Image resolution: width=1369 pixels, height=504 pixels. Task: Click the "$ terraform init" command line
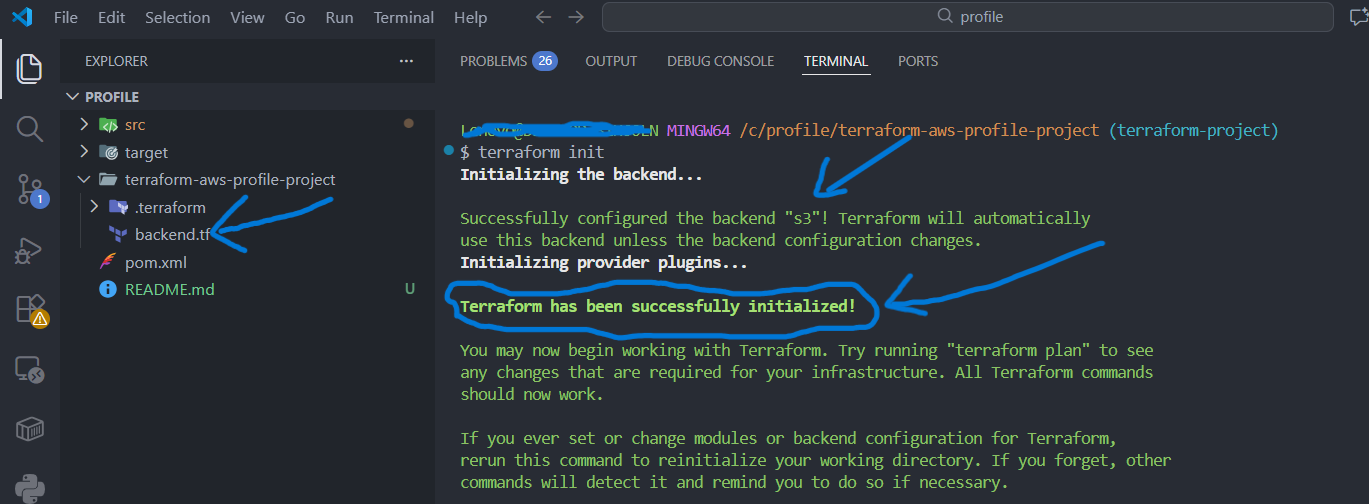coord(532,153)
